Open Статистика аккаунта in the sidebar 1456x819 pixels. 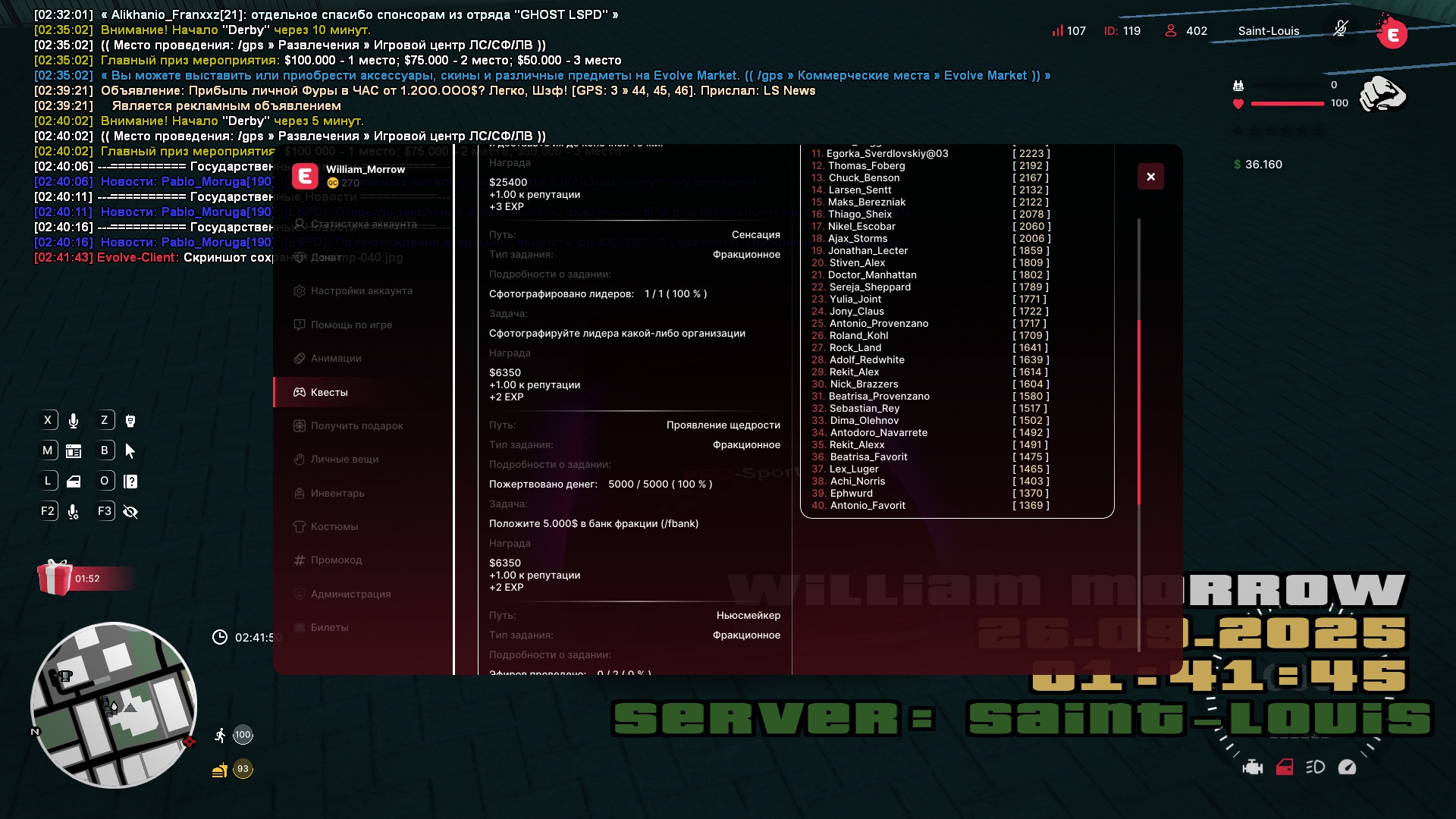pyautogui.click(x=362, y=224)
